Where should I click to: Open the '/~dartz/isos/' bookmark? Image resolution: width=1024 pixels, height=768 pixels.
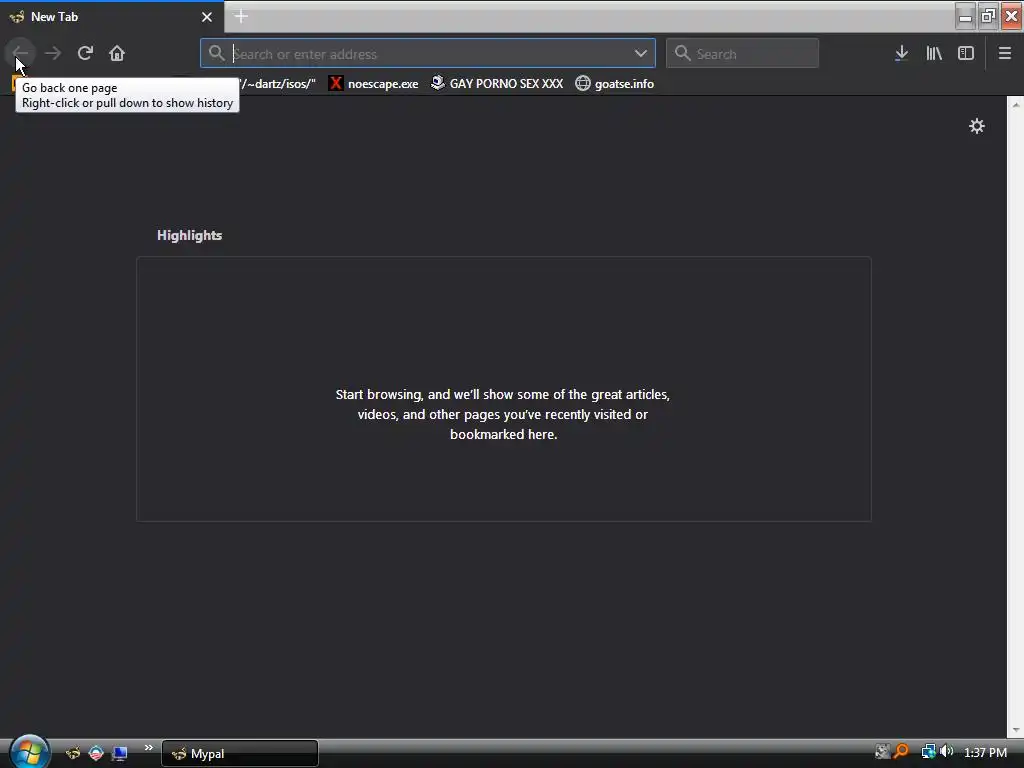pos(277,84)
